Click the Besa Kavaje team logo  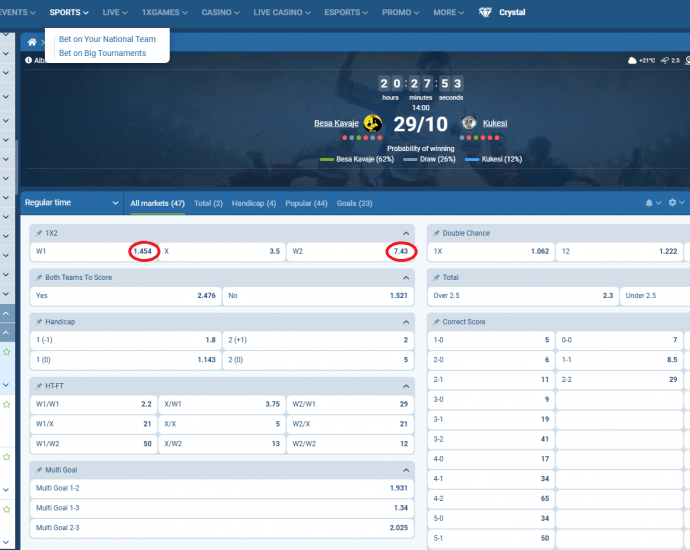[x=373, y=123]
